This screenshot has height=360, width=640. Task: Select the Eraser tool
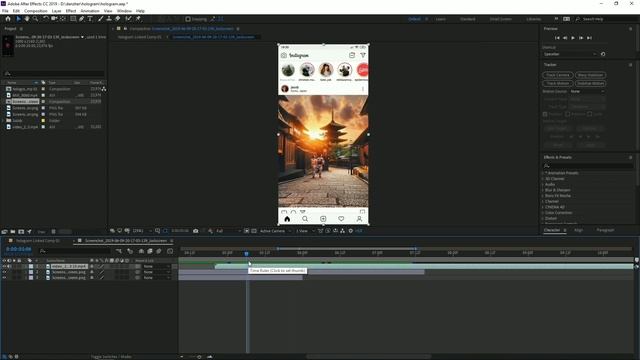tap(118, 19)
